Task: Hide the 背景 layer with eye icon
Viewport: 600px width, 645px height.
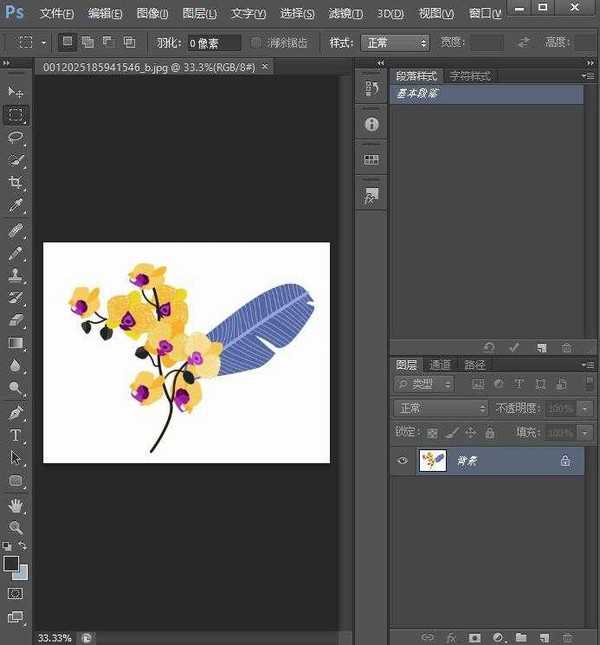Action: 403,461
